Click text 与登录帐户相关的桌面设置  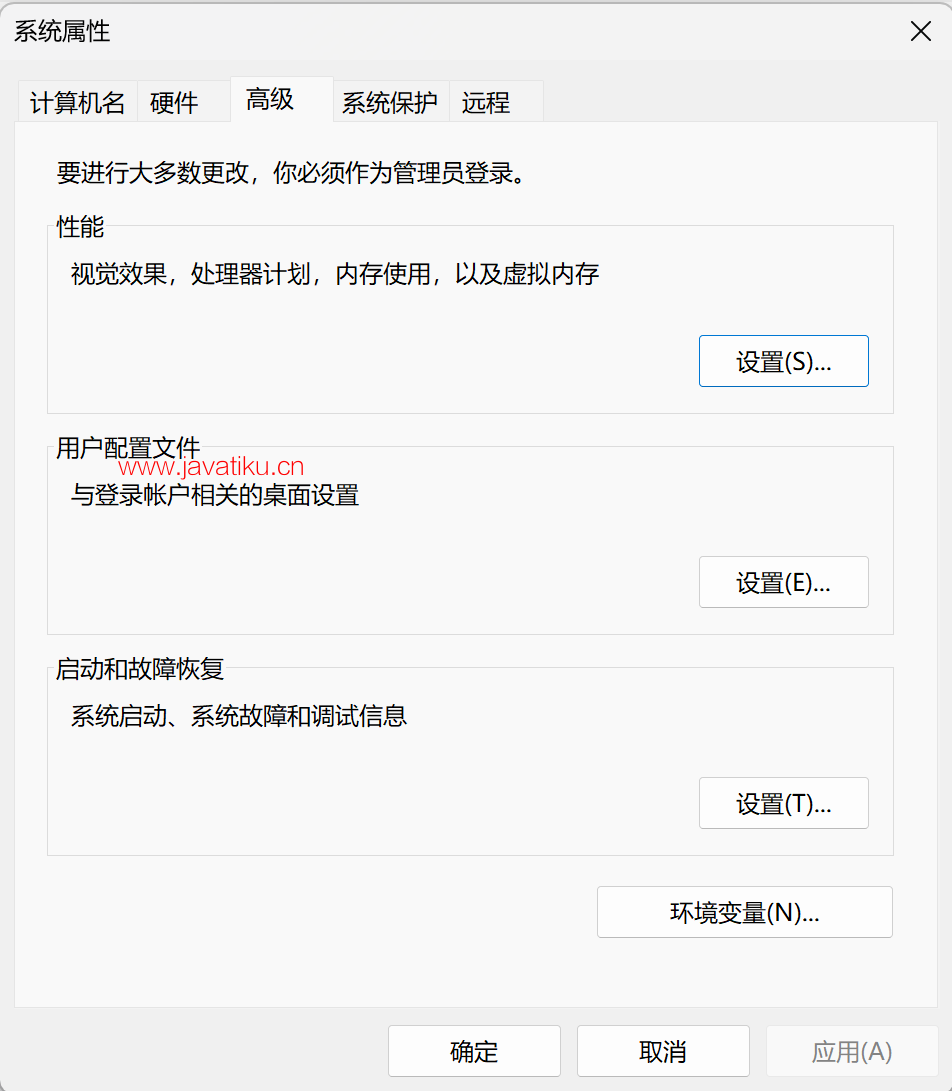pos(215,495)
